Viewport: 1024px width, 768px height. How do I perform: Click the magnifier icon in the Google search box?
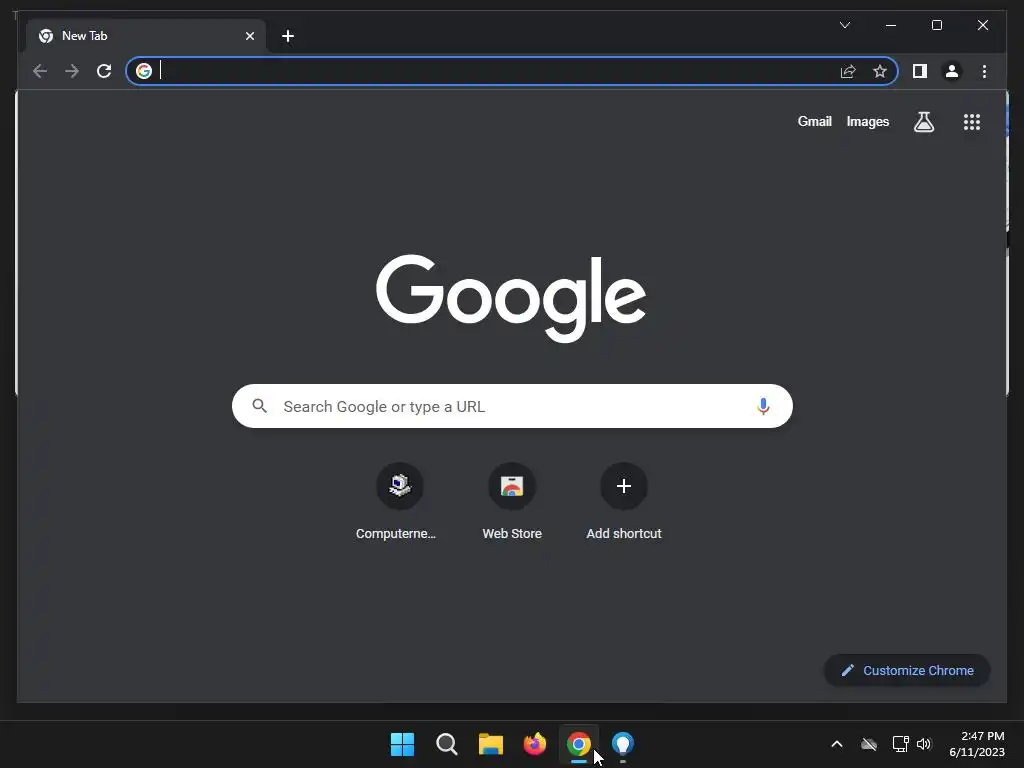(259, 406)
